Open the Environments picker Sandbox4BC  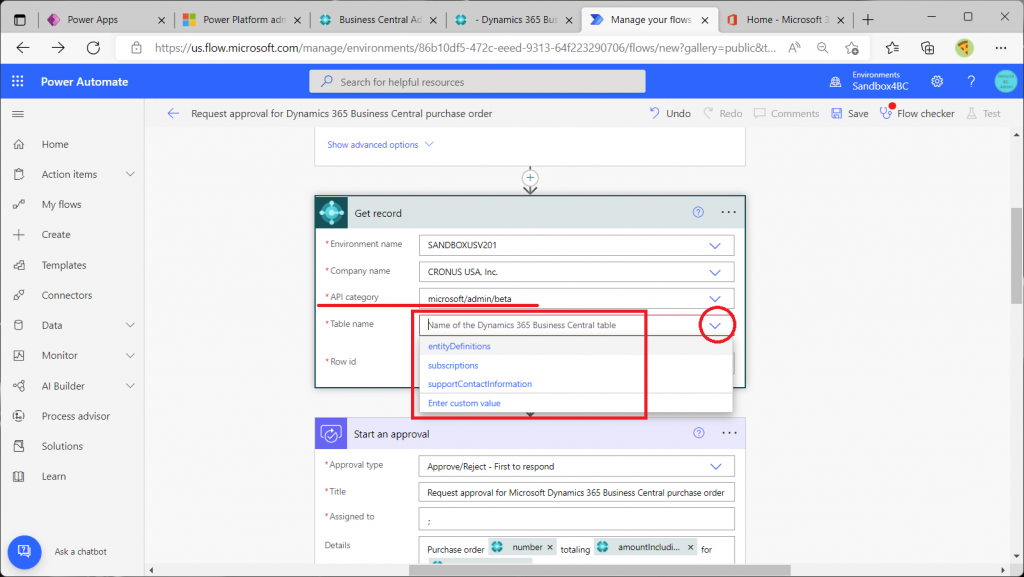pyautogui.click(x=869, y=81)
